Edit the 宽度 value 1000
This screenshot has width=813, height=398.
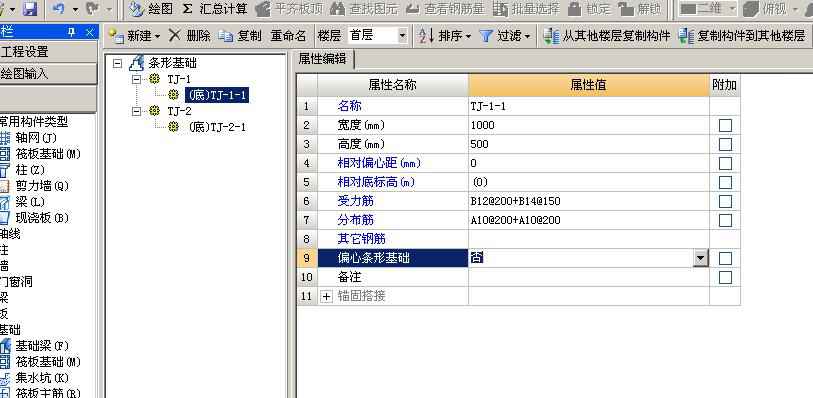588,125
